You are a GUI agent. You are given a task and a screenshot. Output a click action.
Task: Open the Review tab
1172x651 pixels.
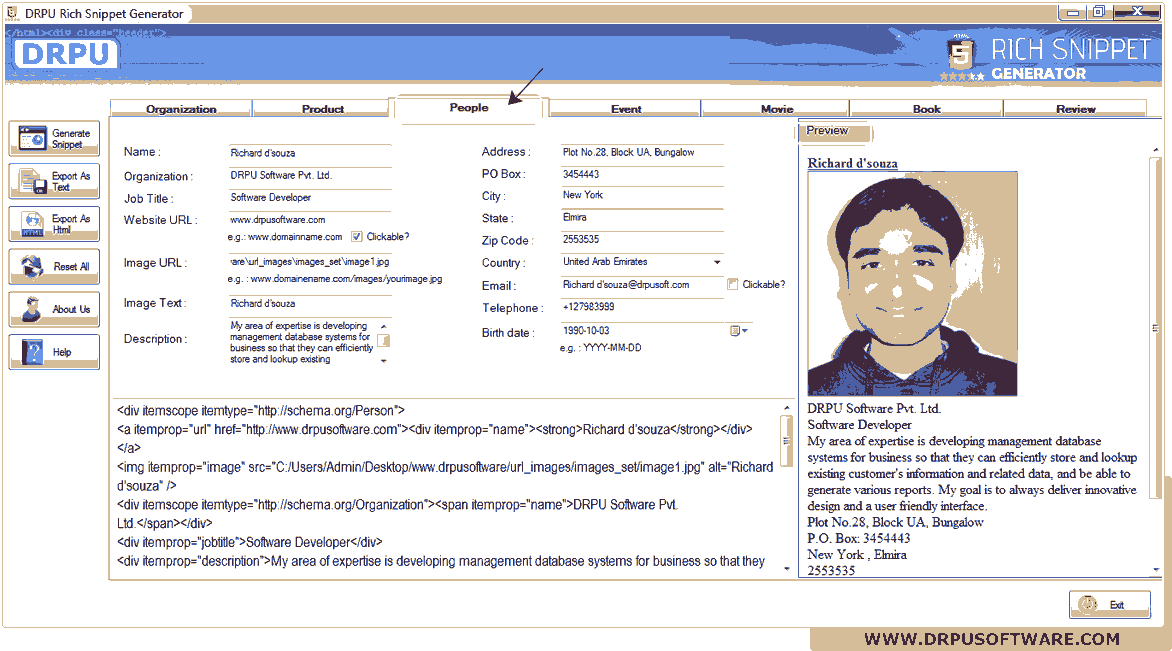(1075, 109)
